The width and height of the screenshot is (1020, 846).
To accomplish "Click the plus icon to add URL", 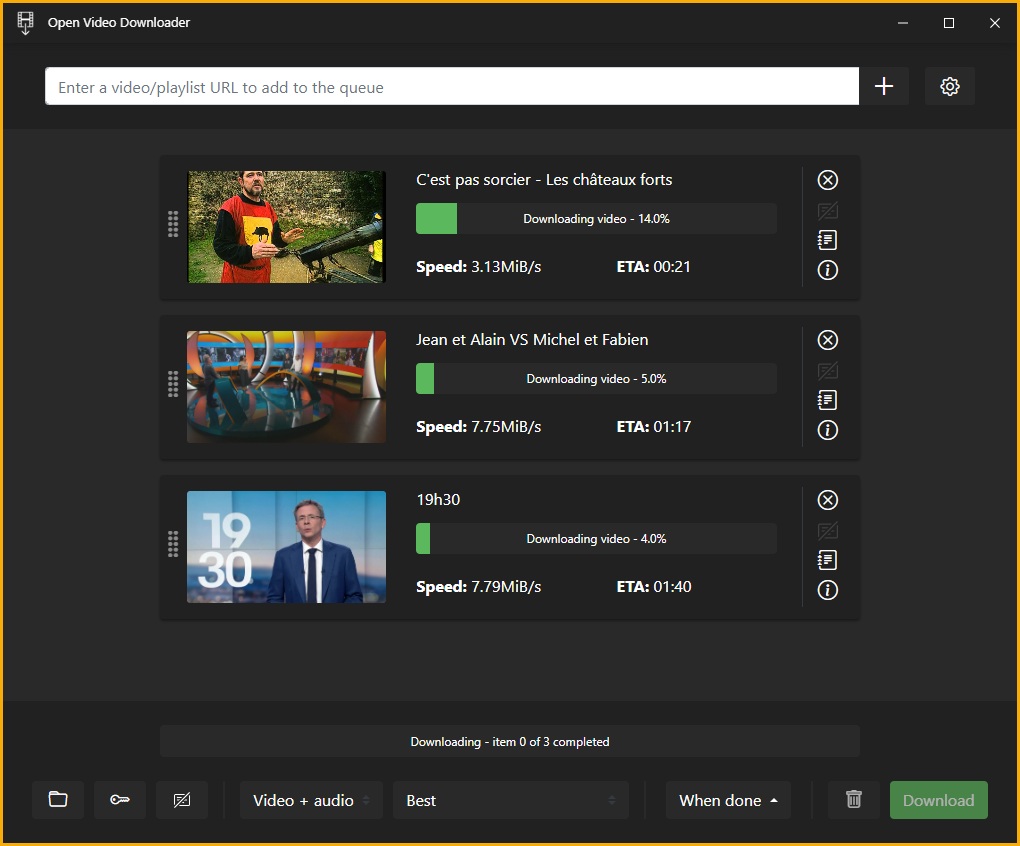I will [x=884, y=87].
